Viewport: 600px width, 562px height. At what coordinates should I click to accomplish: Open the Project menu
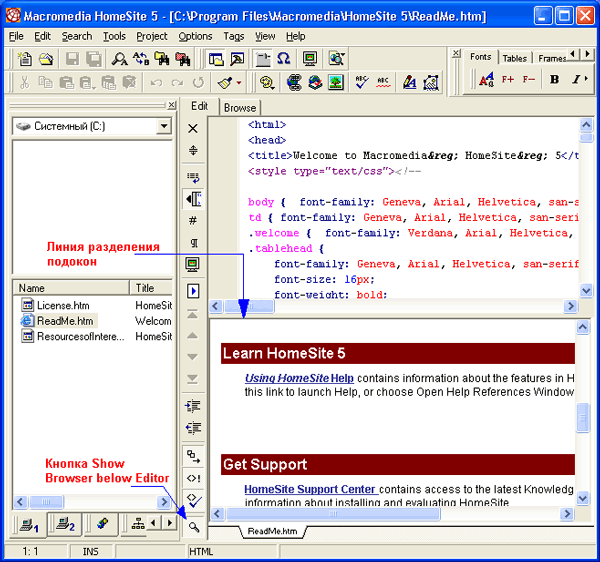click(152, 36)
